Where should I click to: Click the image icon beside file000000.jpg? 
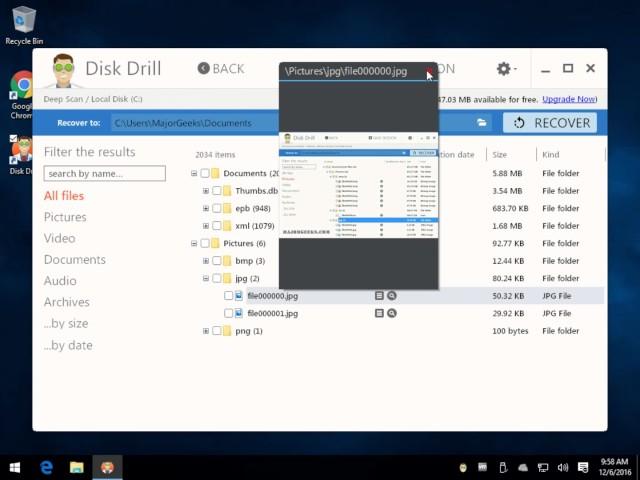pyautogui.click(x=239, y=296)
